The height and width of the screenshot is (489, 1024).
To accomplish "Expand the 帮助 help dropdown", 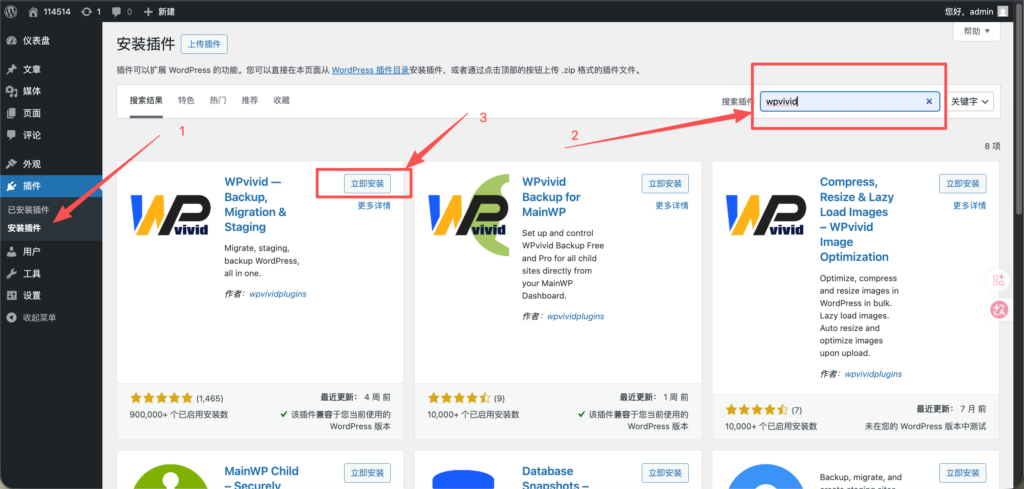I will [x=976, y=31].
